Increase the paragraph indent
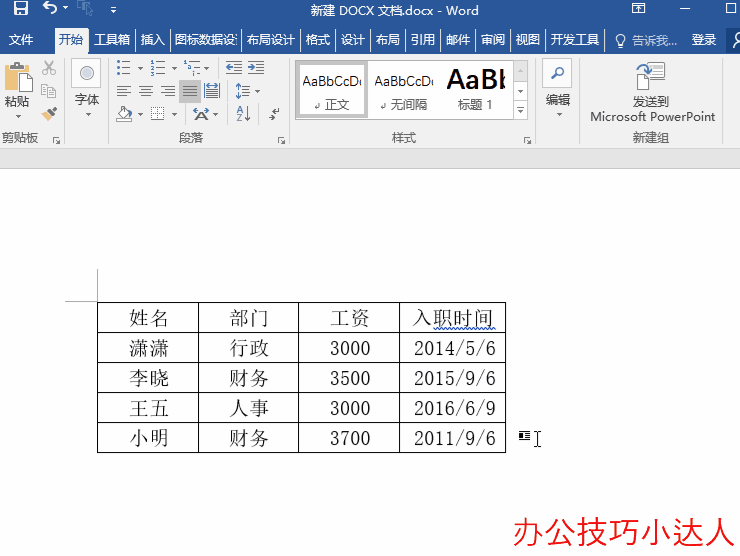 tap(256, 67)
